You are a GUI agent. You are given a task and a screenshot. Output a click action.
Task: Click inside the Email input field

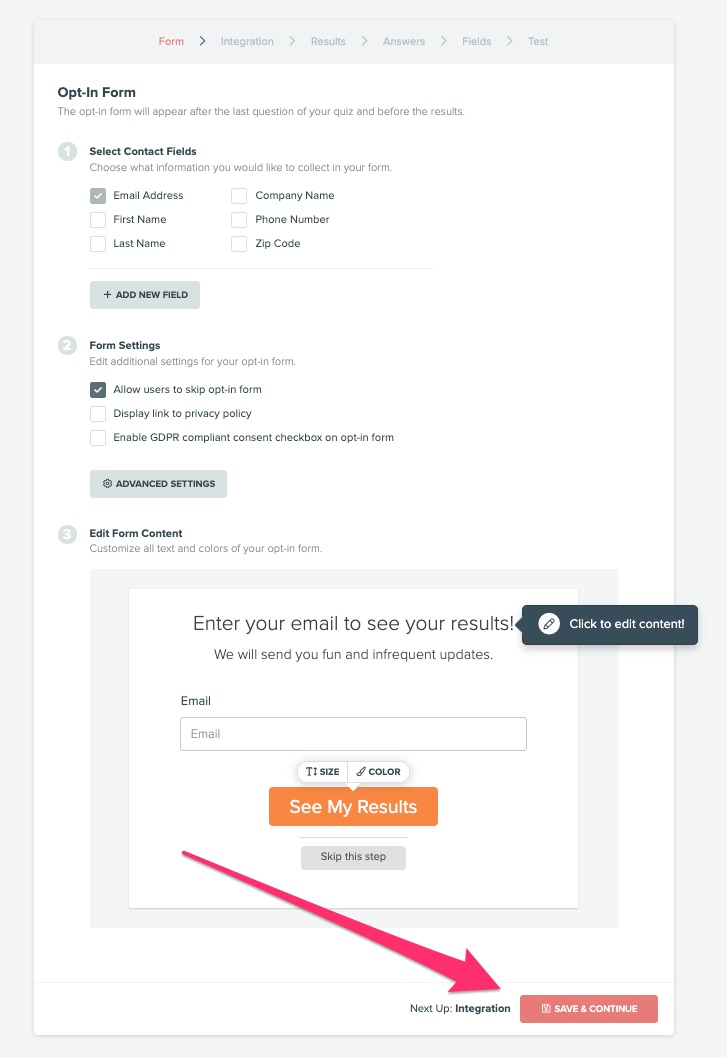353,733
